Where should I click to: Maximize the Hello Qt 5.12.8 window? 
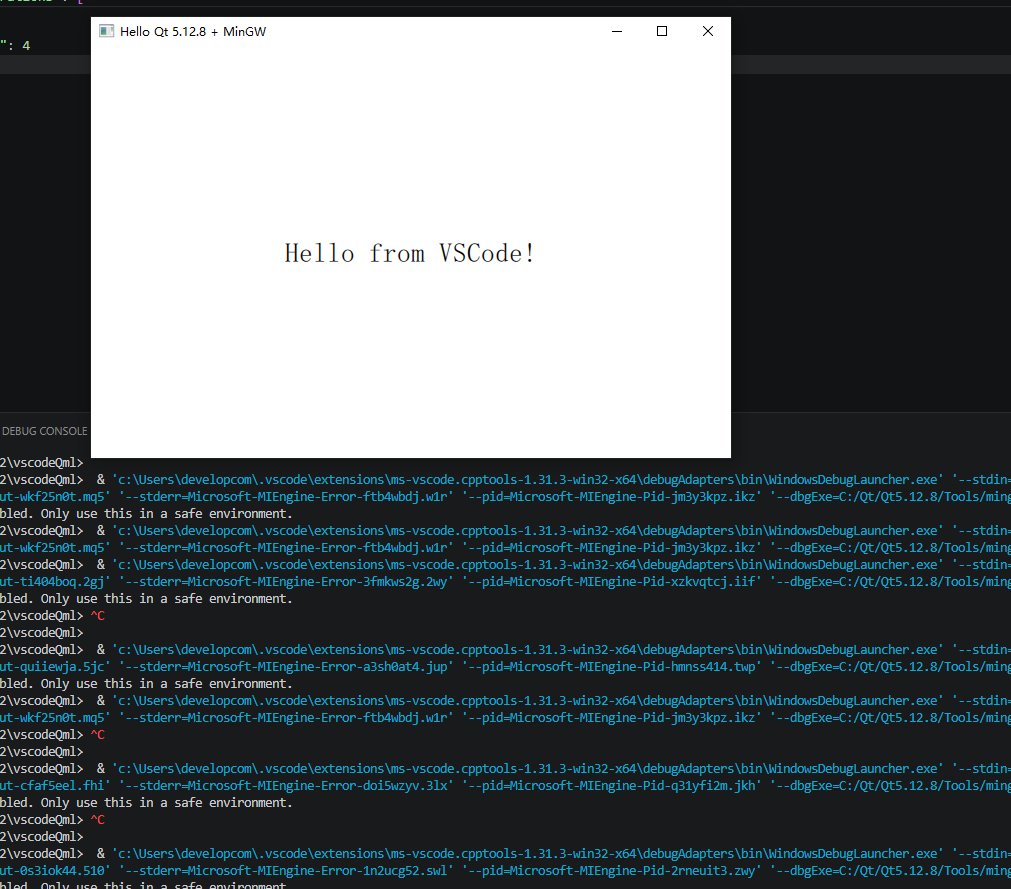[x=662, y=32]
